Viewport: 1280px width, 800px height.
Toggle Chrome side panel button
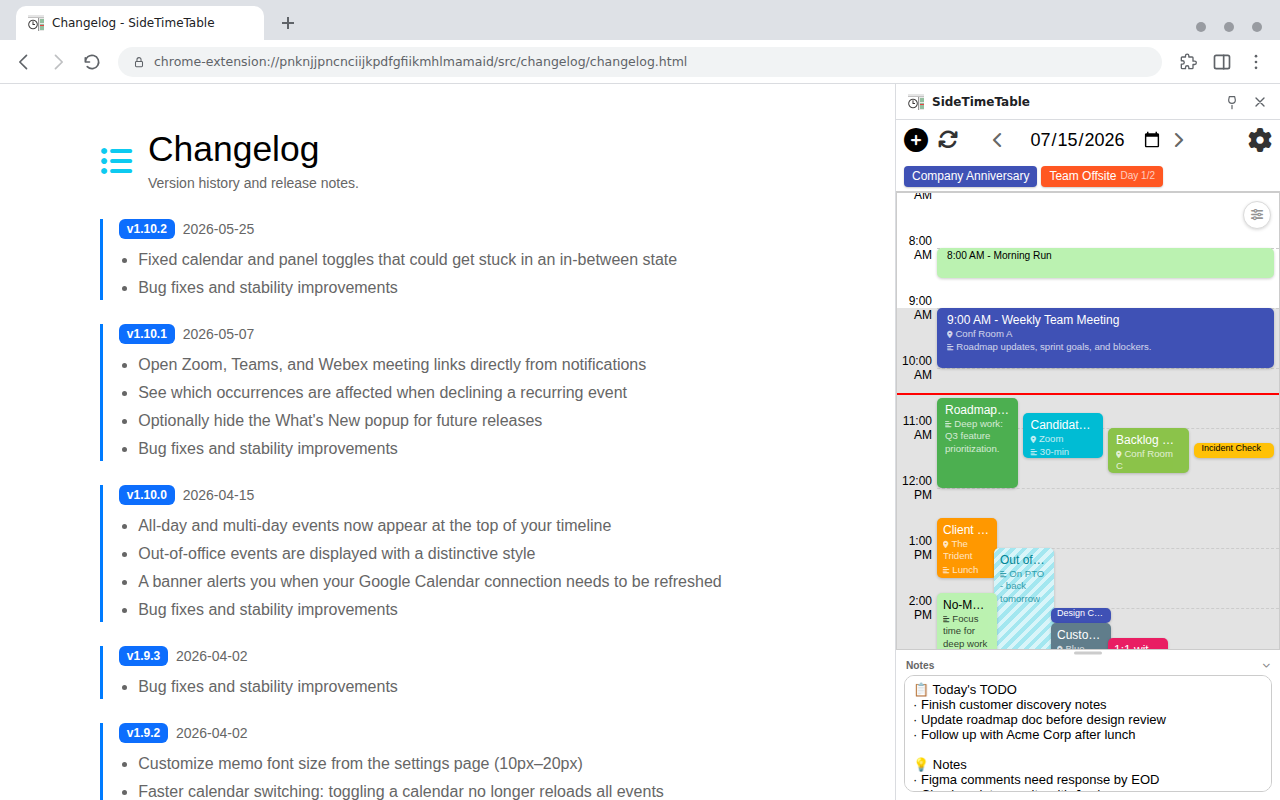[1222, 62]
